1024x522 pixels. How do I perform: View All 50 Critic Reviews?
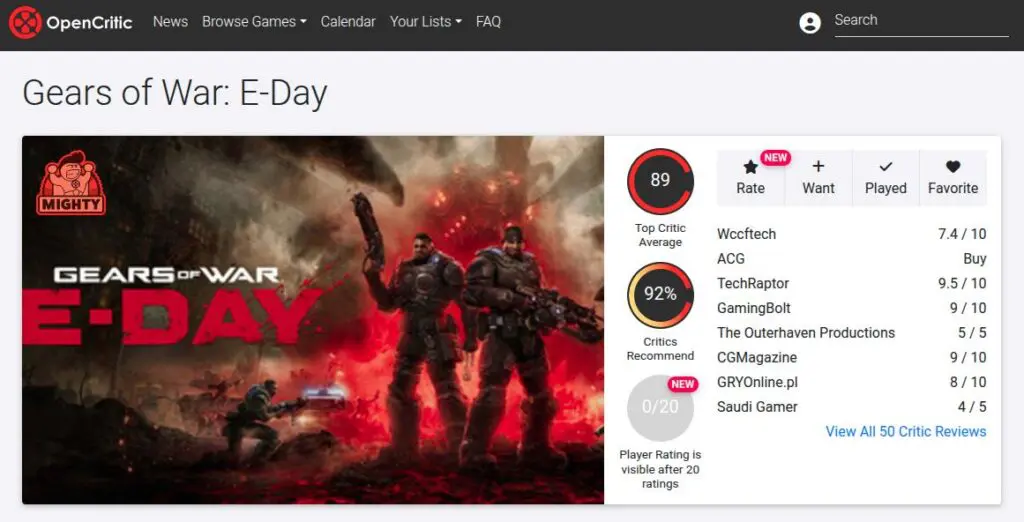906,431
